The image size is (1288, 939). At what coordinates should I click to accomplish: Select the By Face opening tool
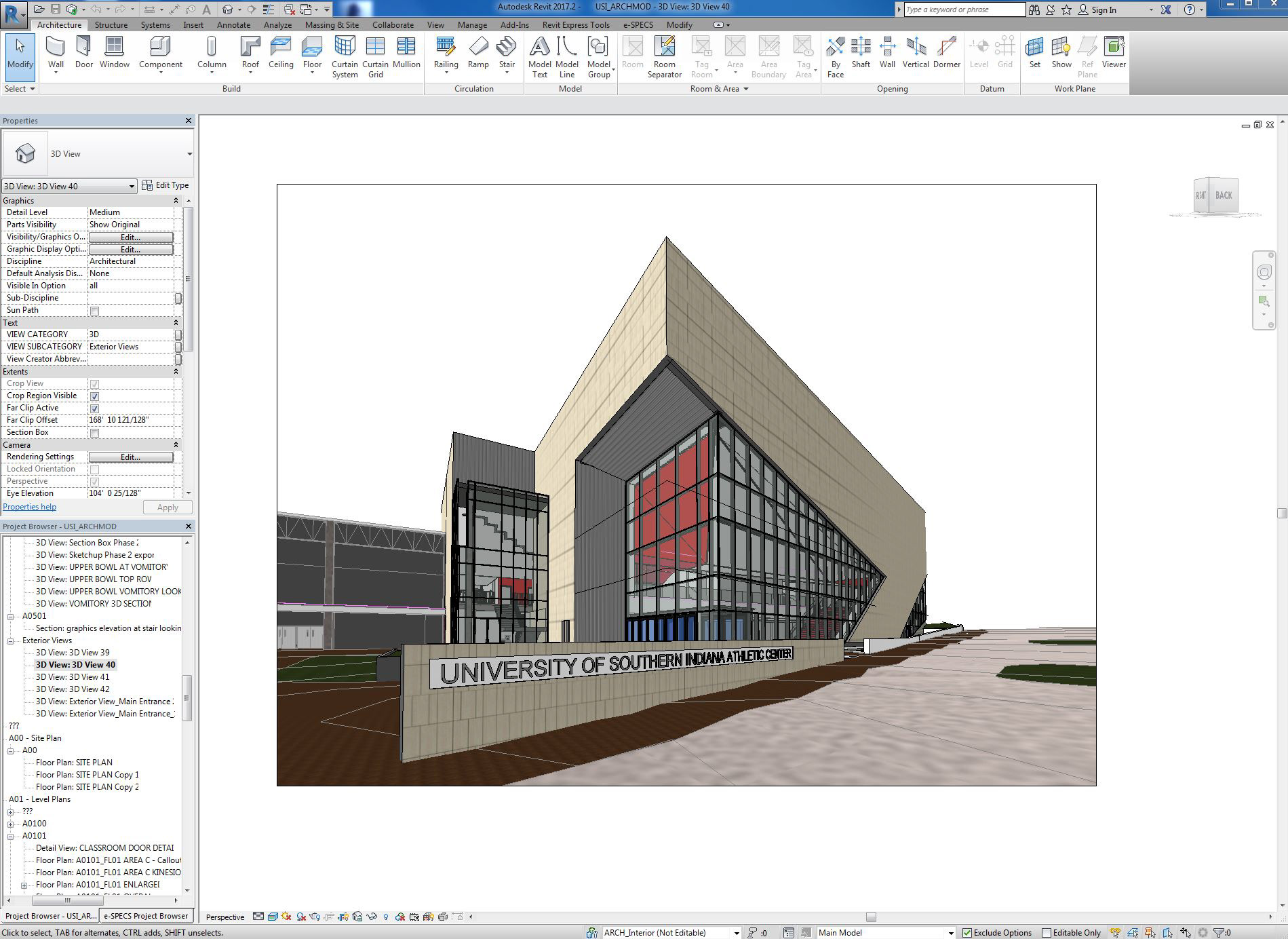point(836,57)
